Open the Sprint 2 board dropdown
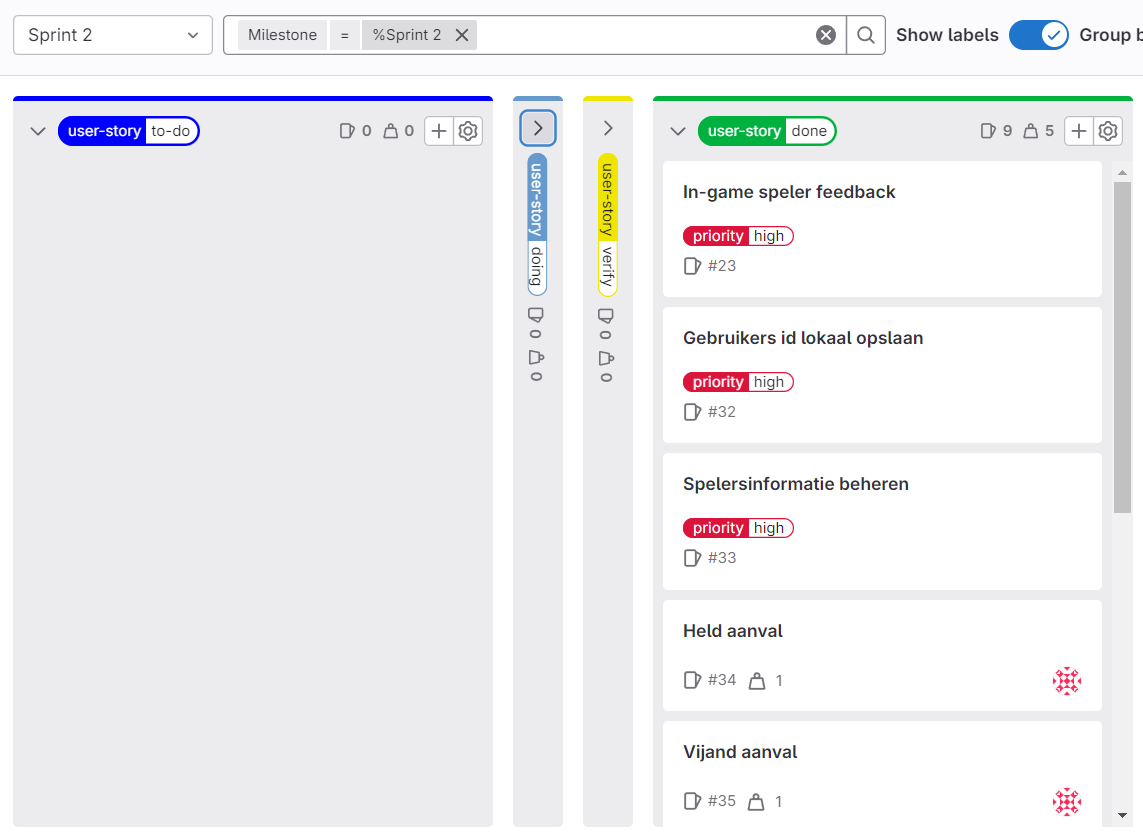The height and width of the screenshot is (832, 1143). pos(113,35)
